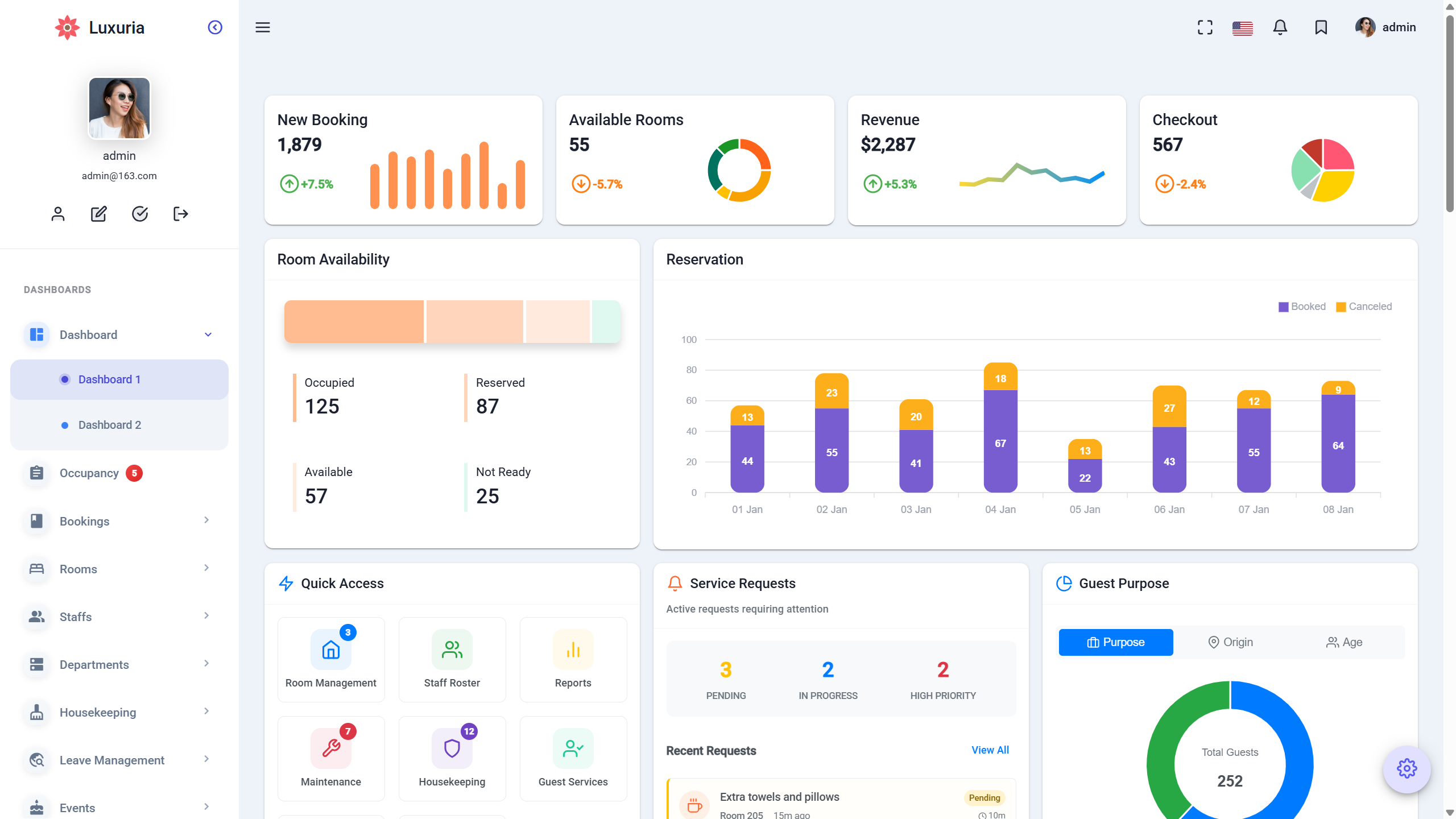
Task: Open admin user menu in top bar
Action: click(1385, 27)
